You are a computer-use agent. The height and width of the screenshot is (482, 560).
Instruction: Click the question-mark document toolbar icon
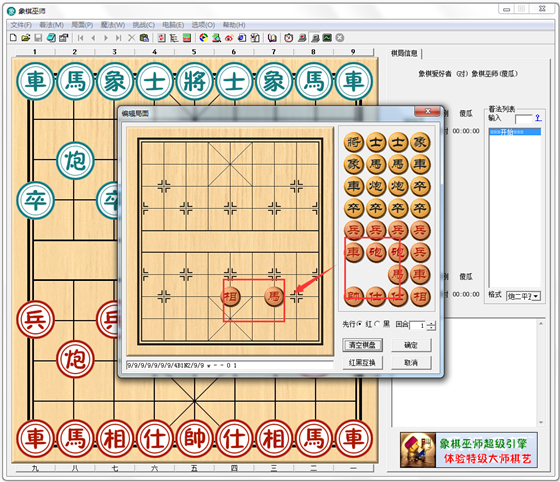[255, 37]
